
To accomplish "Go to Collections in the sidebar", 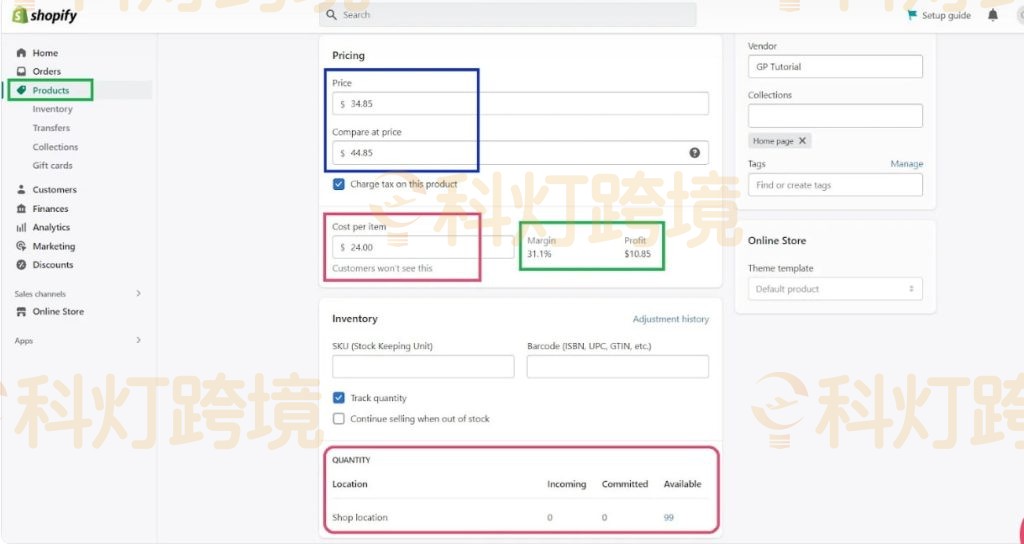I will (x=55, y=147).
